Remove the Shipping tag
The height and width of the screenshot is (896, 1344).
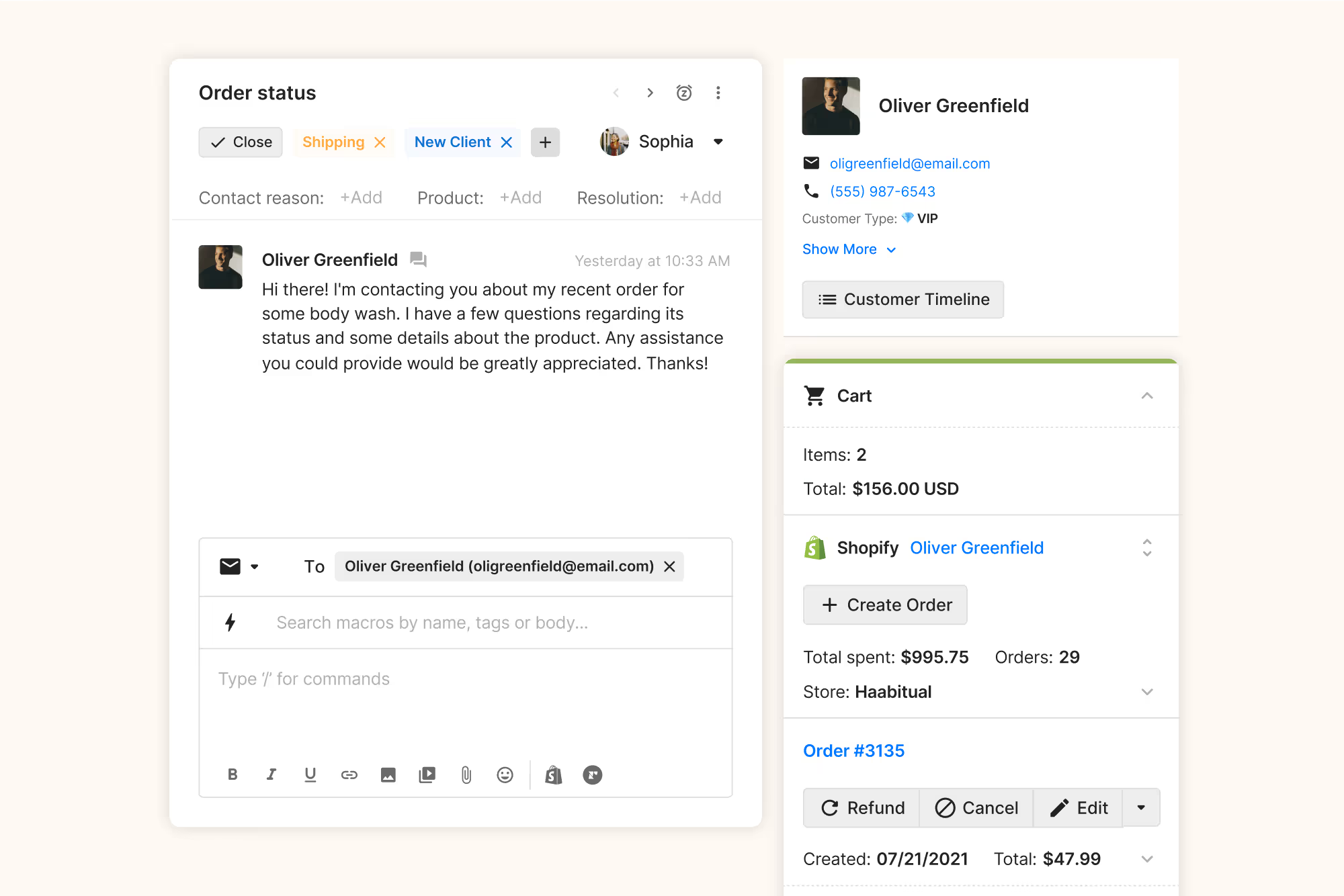pyautogui.click(x=380, y=142)
